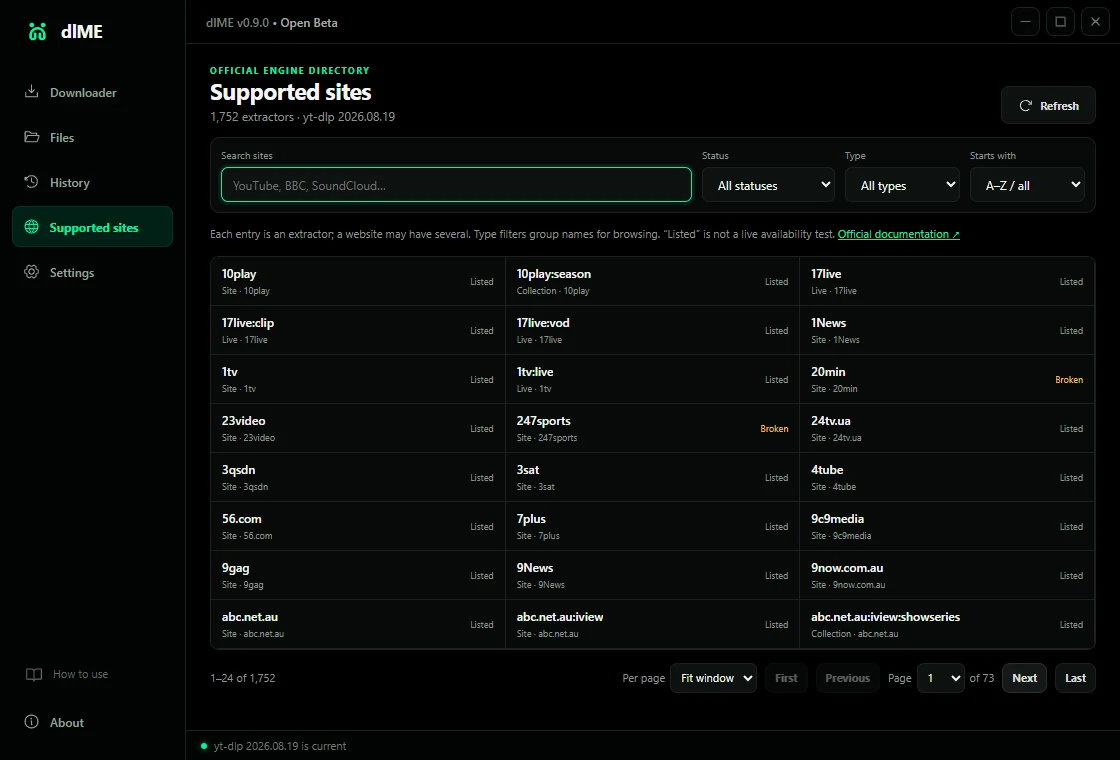Select the 3sat extractor entry

652,477
